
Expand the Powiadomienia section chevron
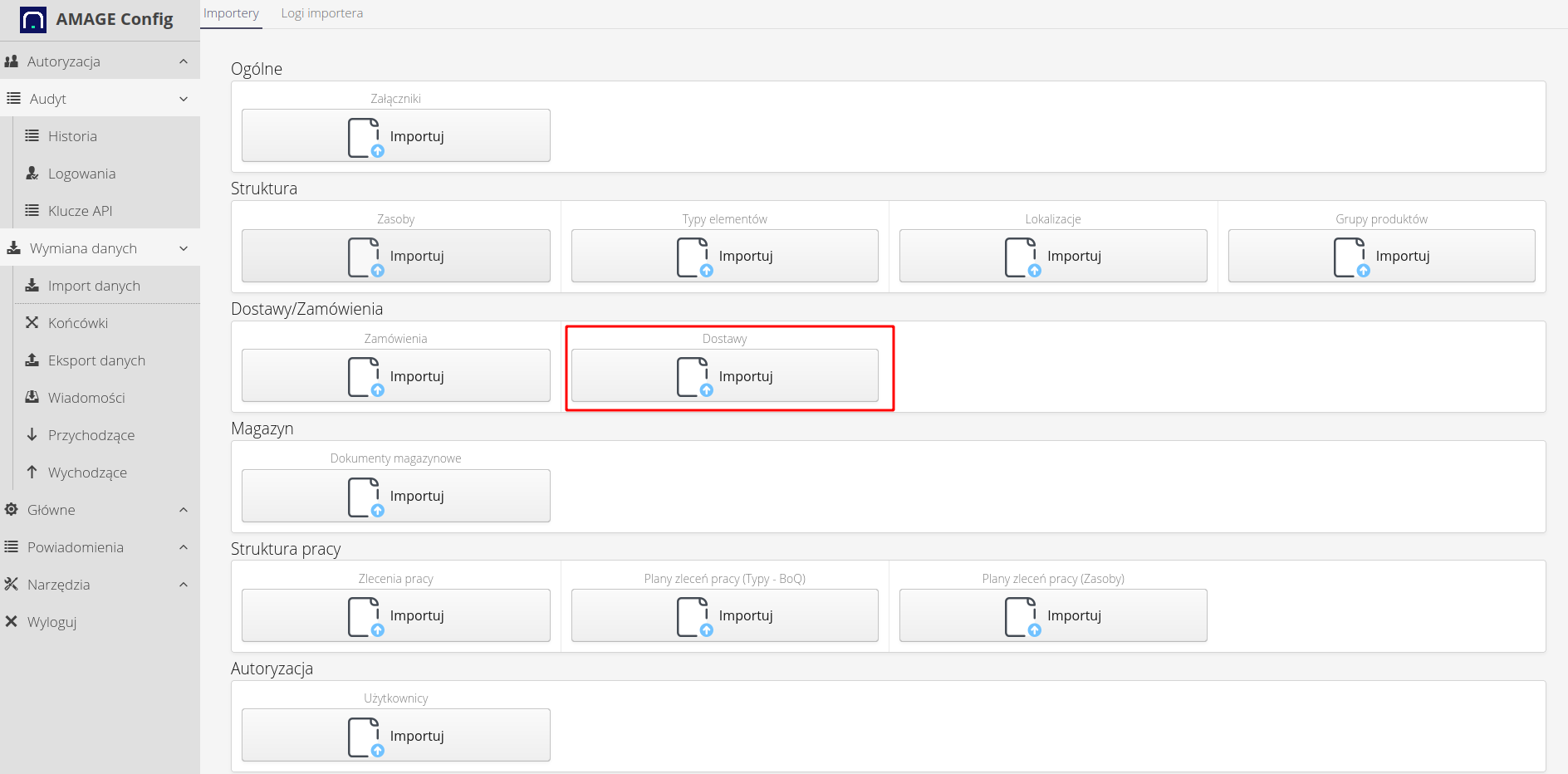point(184,547)
